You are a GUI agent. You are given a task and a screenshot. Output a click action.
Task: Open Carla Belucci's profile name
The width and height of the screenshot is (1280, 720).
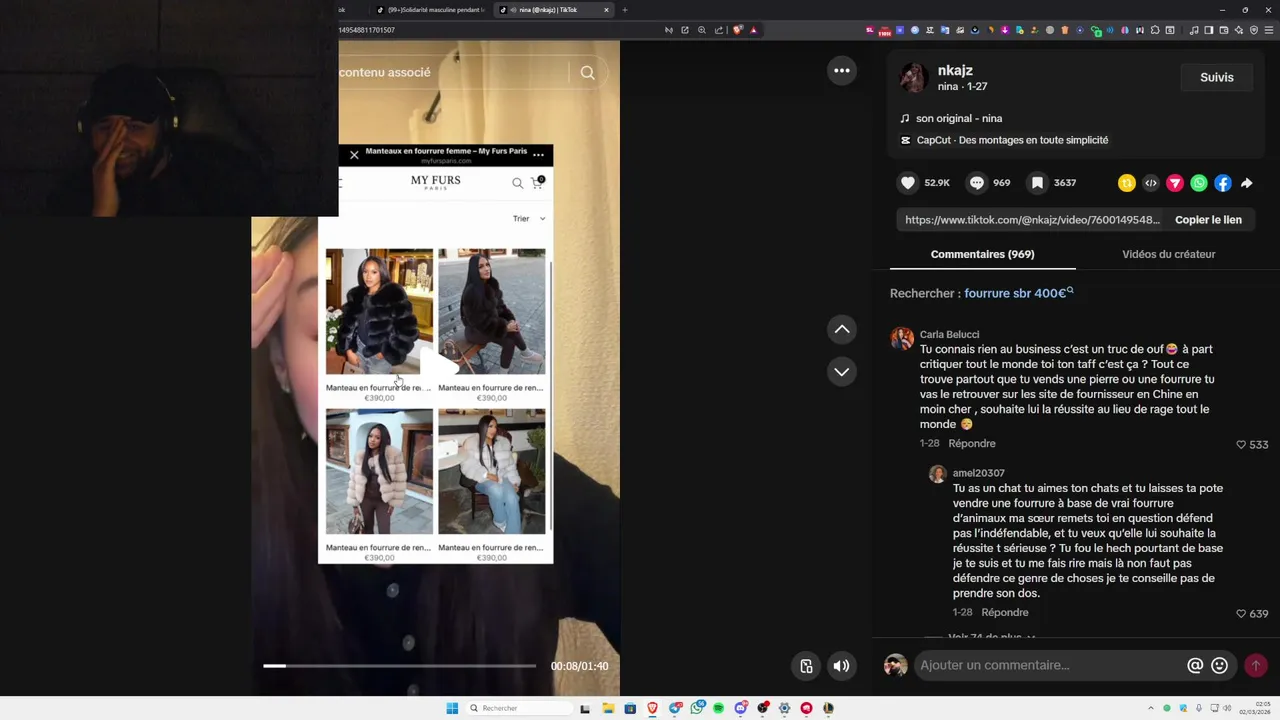[949, 334]
